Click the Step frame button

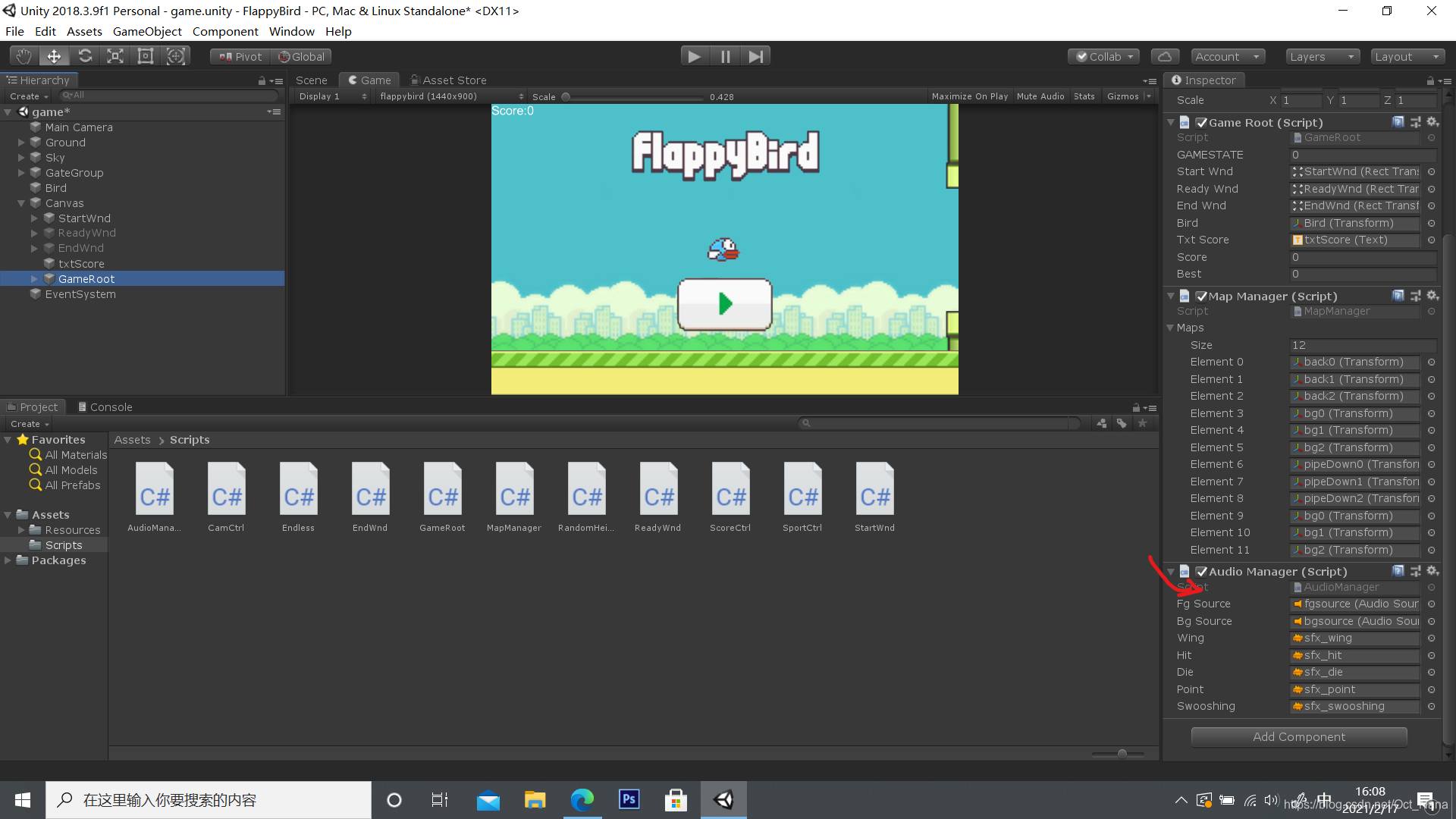[755, 56]
